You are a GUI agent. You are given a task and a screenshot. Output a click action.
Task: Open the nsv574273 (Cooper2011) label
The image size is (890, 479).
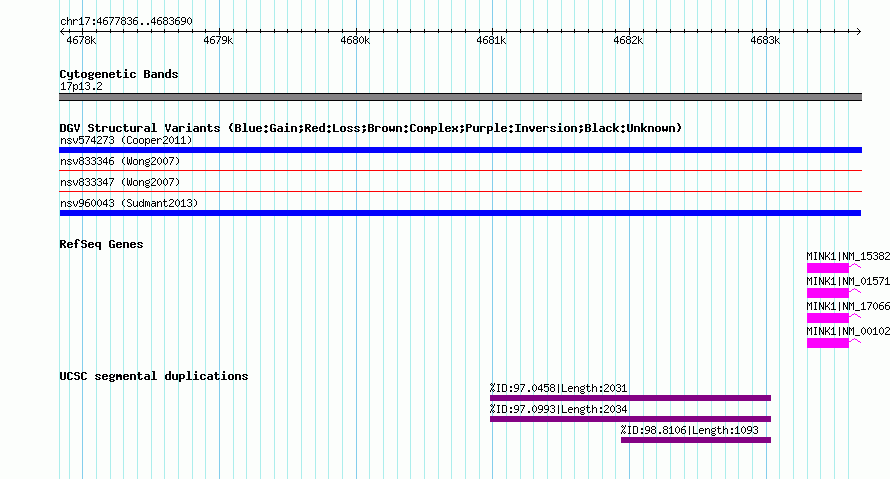point(126,140)
